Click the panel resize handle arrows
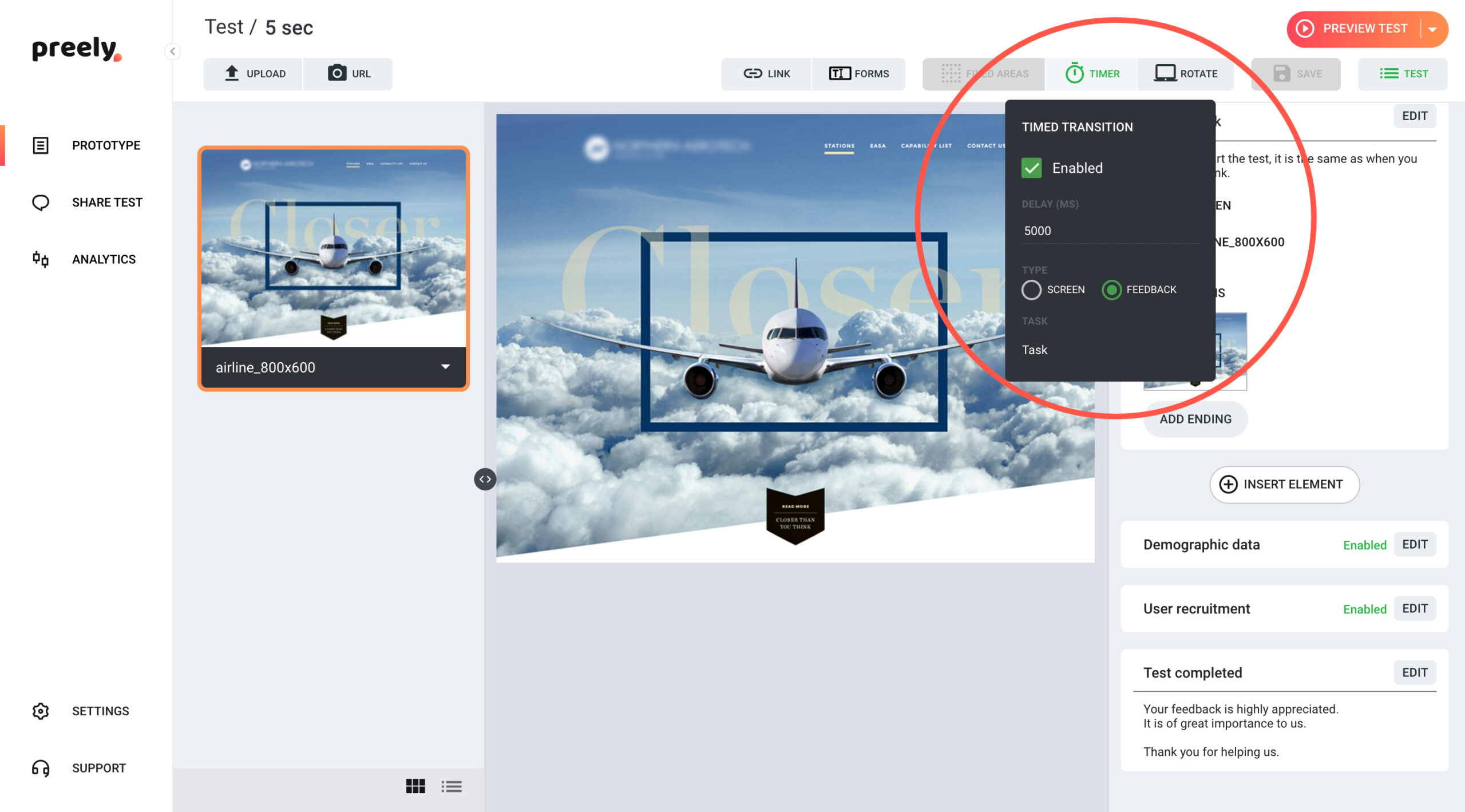Image resolution: width=1465 pixels, height=812 pixels. [485, 479]
